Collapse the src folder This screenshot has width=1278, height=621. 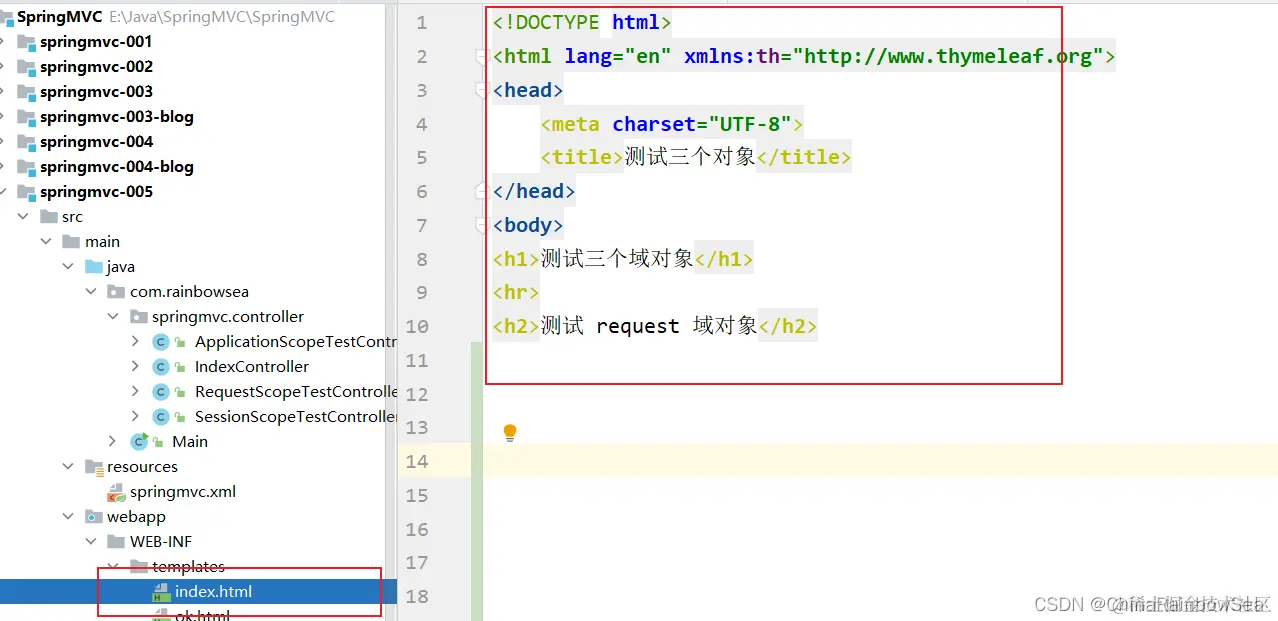pyautogui.click(x=24, y=217)
